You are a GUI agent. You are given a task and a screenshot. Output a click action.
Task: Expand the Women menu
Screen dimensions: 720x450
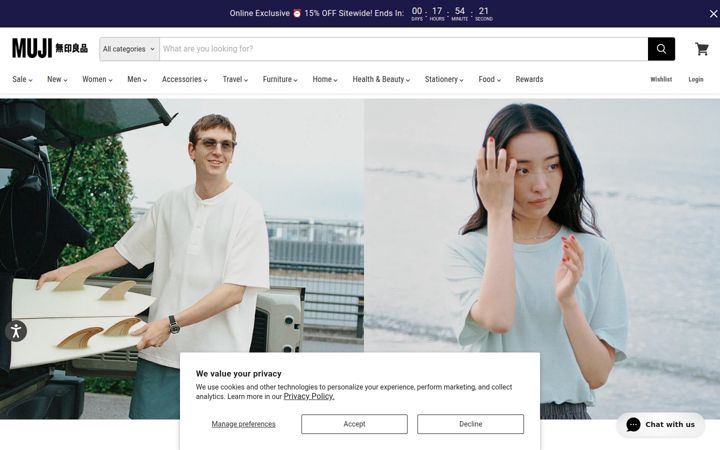coord(97,79)
